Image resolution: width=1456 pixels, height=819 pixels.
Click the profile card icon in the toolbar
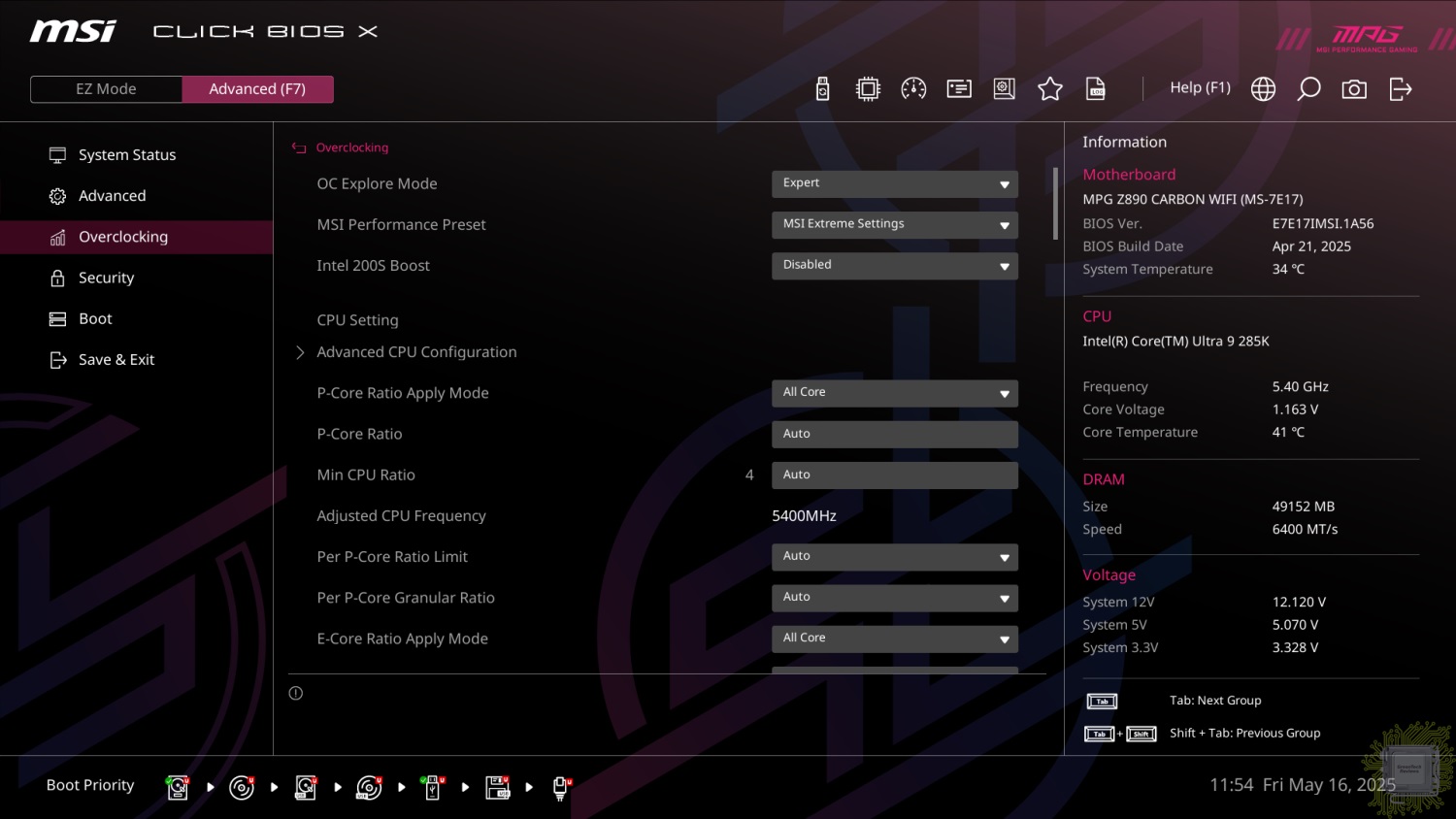[x=959, y=89]
